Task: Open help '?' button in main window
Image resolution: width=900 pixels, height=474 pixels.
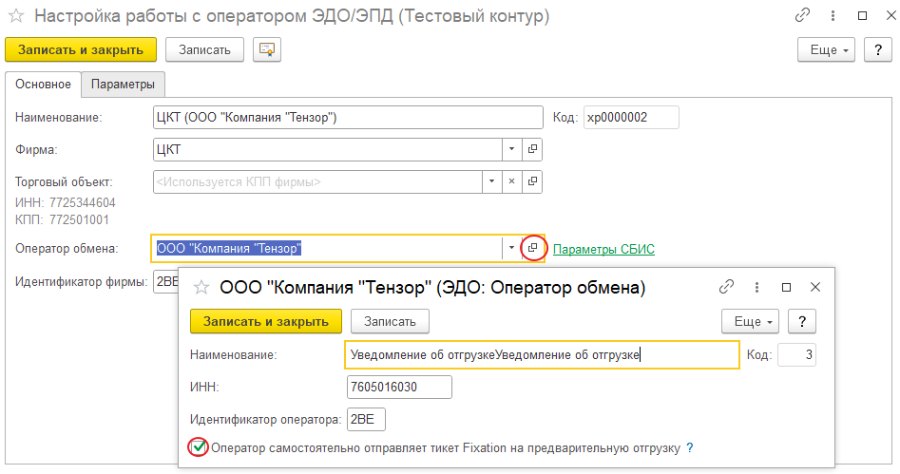Action: 878,50
